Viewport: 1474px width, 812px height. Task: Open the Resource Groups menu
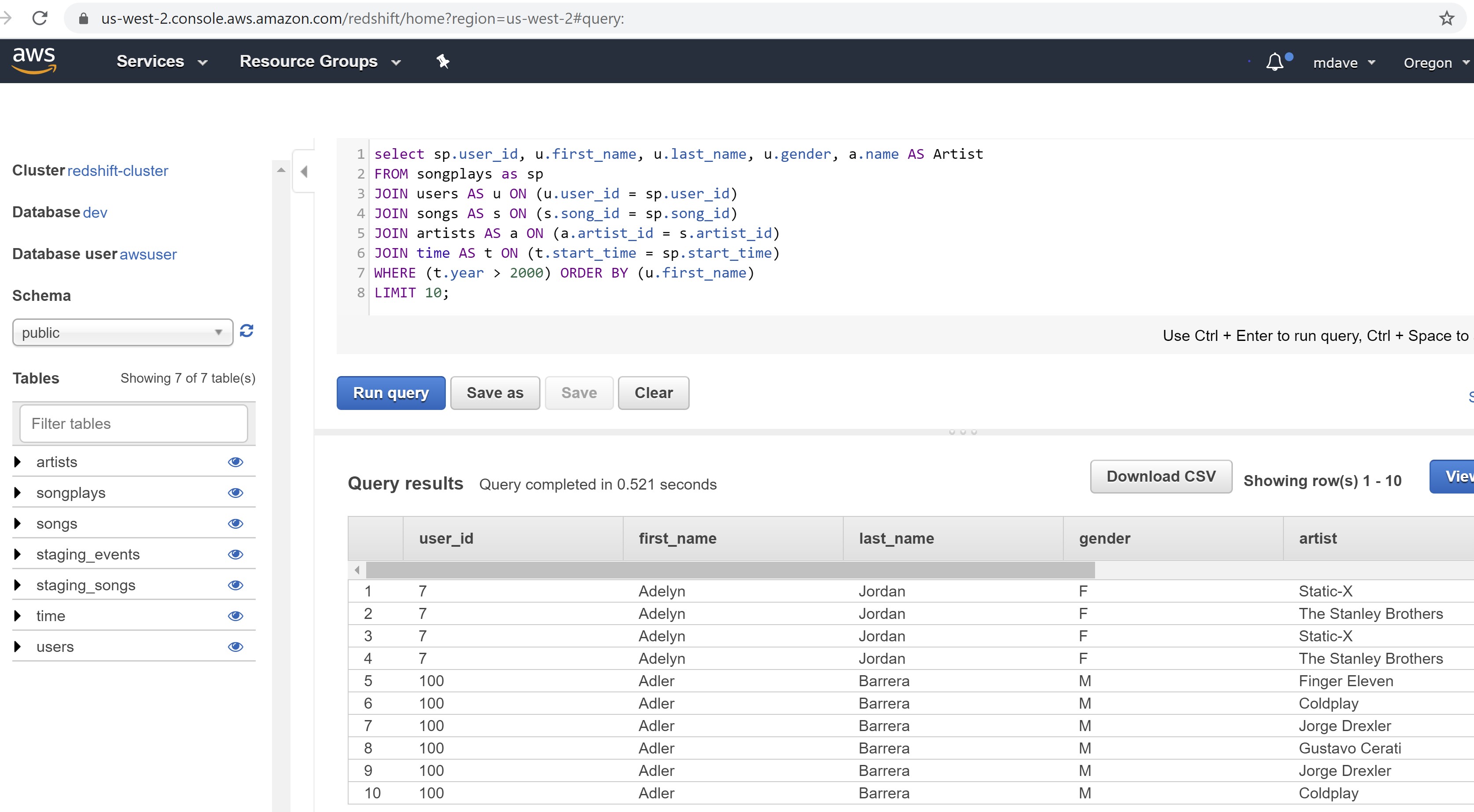click(320, 61)
